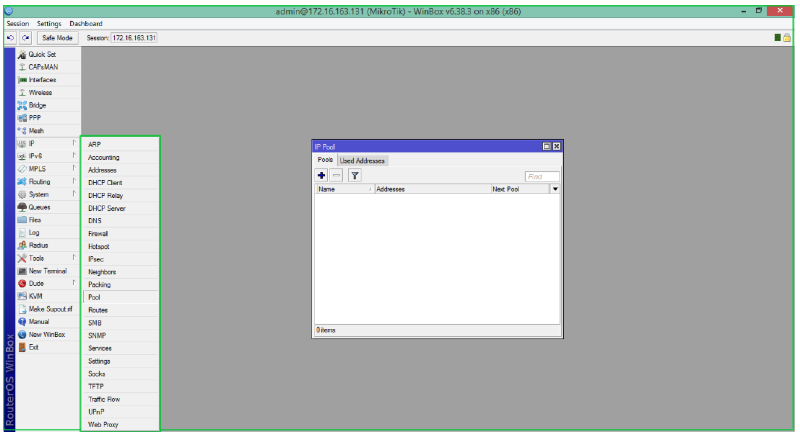Open DHCP Server from IP submenu
Viewport: 800px width, 437px height.
(120, 209)
